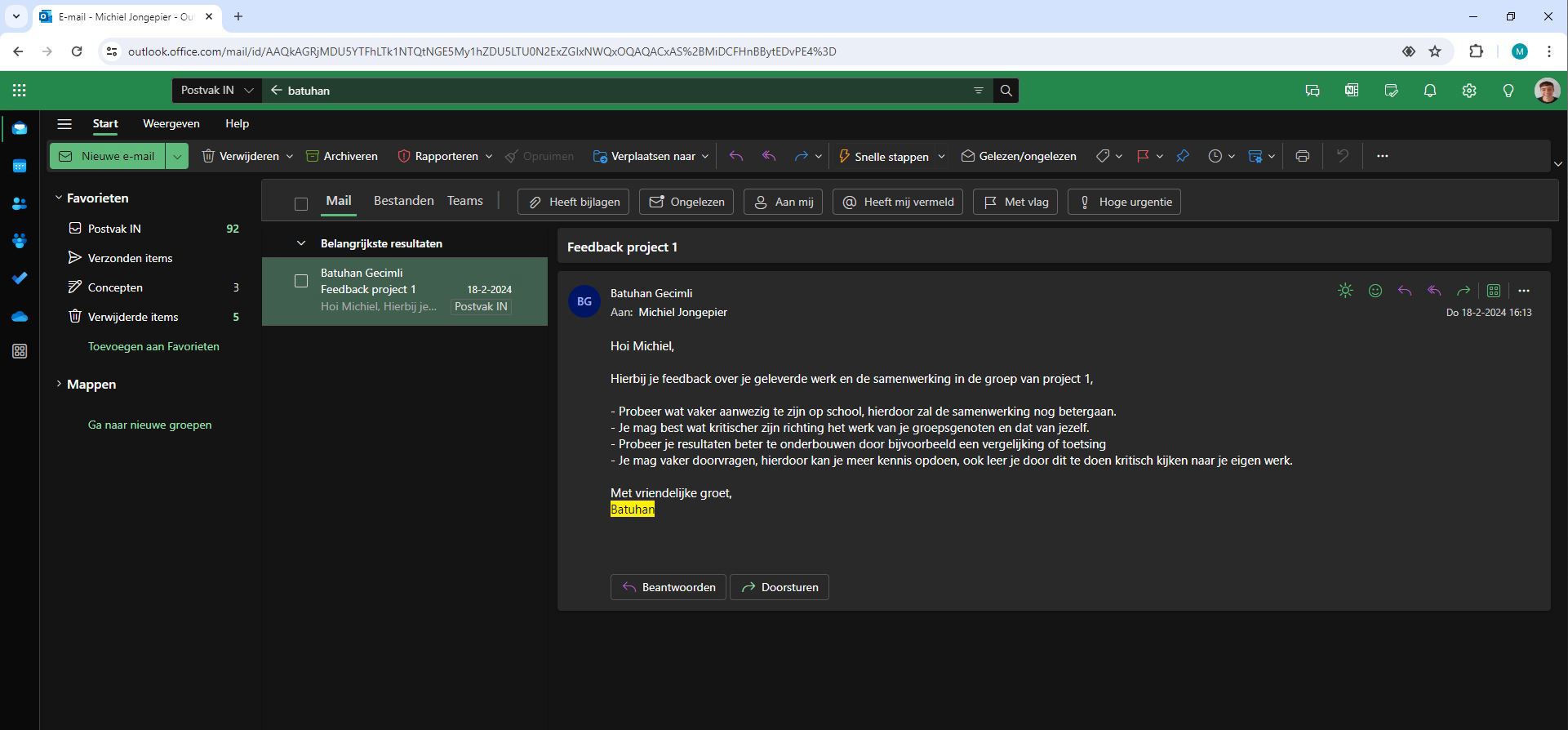Image resolution: width=1568 pixels, height=730 pixels.
Task: Open Verwijderen dropdown menu
Action: [289, 156]
